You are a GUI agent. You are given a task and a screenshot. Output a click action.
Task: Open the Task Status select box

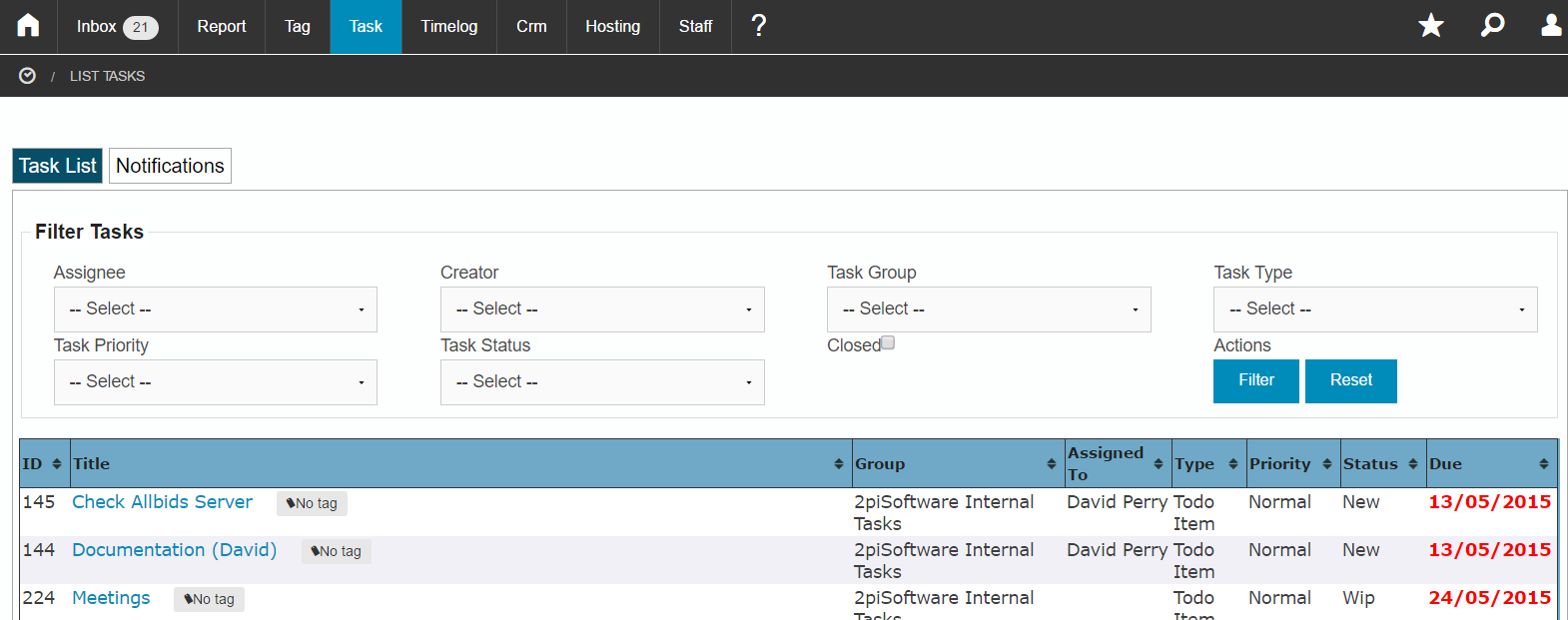click(x=602, y=382)
